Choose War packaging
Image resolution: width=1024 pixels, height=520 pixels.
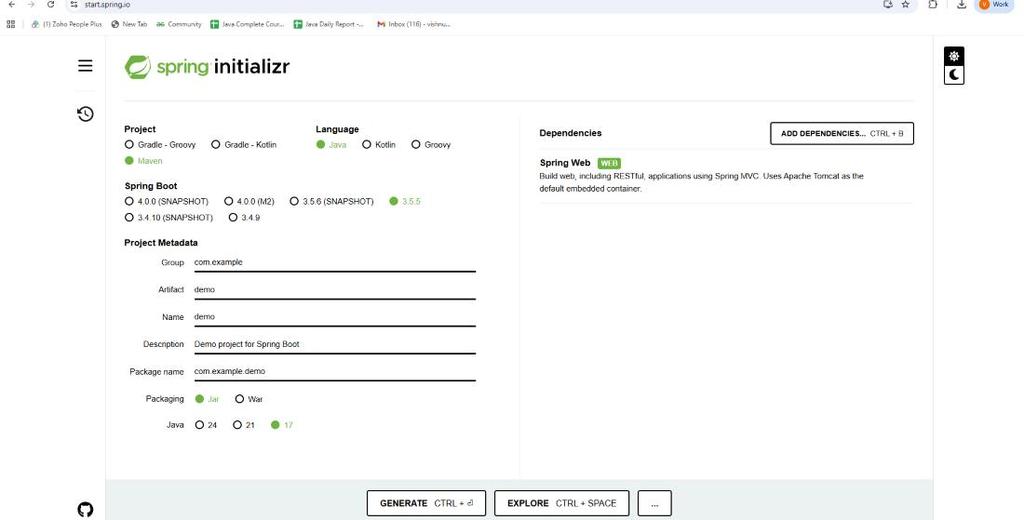(x=249, y=398)
